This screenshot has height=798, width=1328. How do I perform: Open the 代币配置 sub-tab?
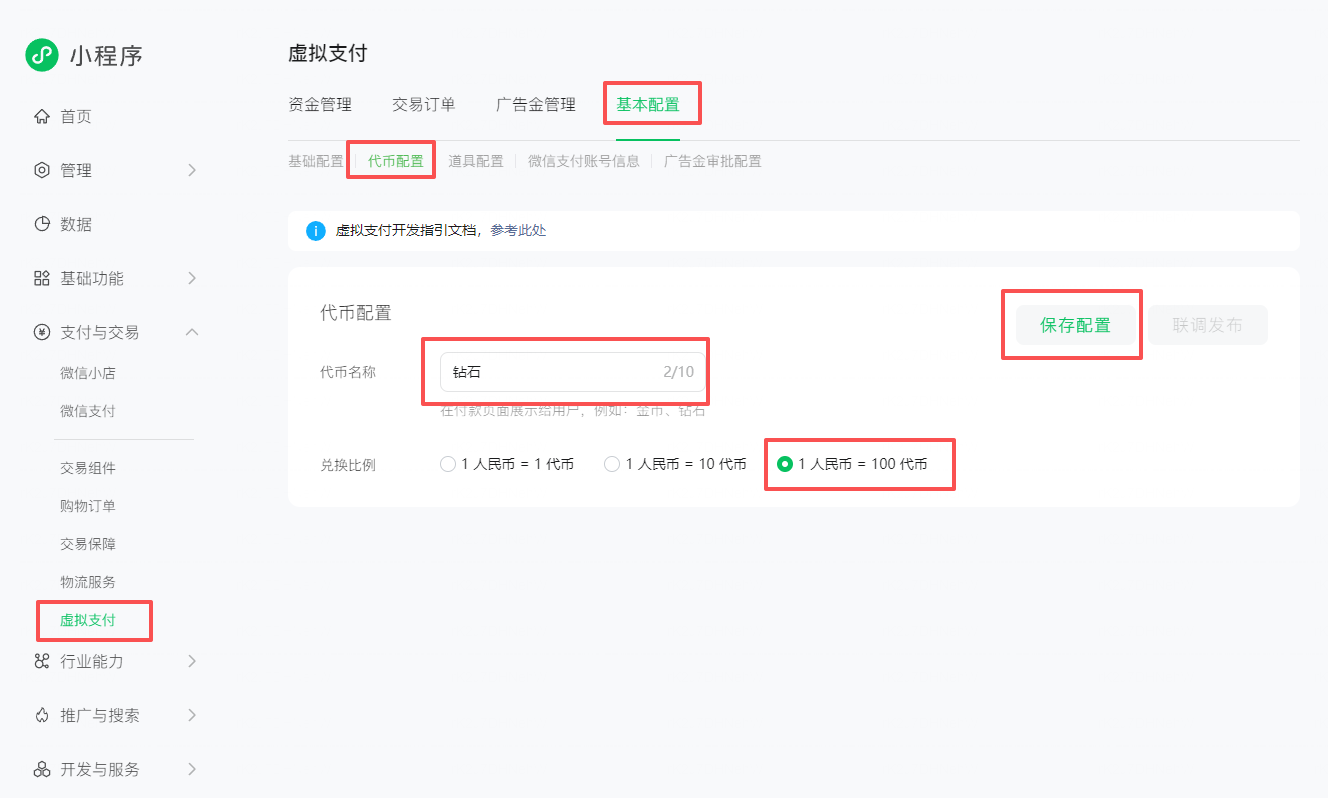[396, 161]
